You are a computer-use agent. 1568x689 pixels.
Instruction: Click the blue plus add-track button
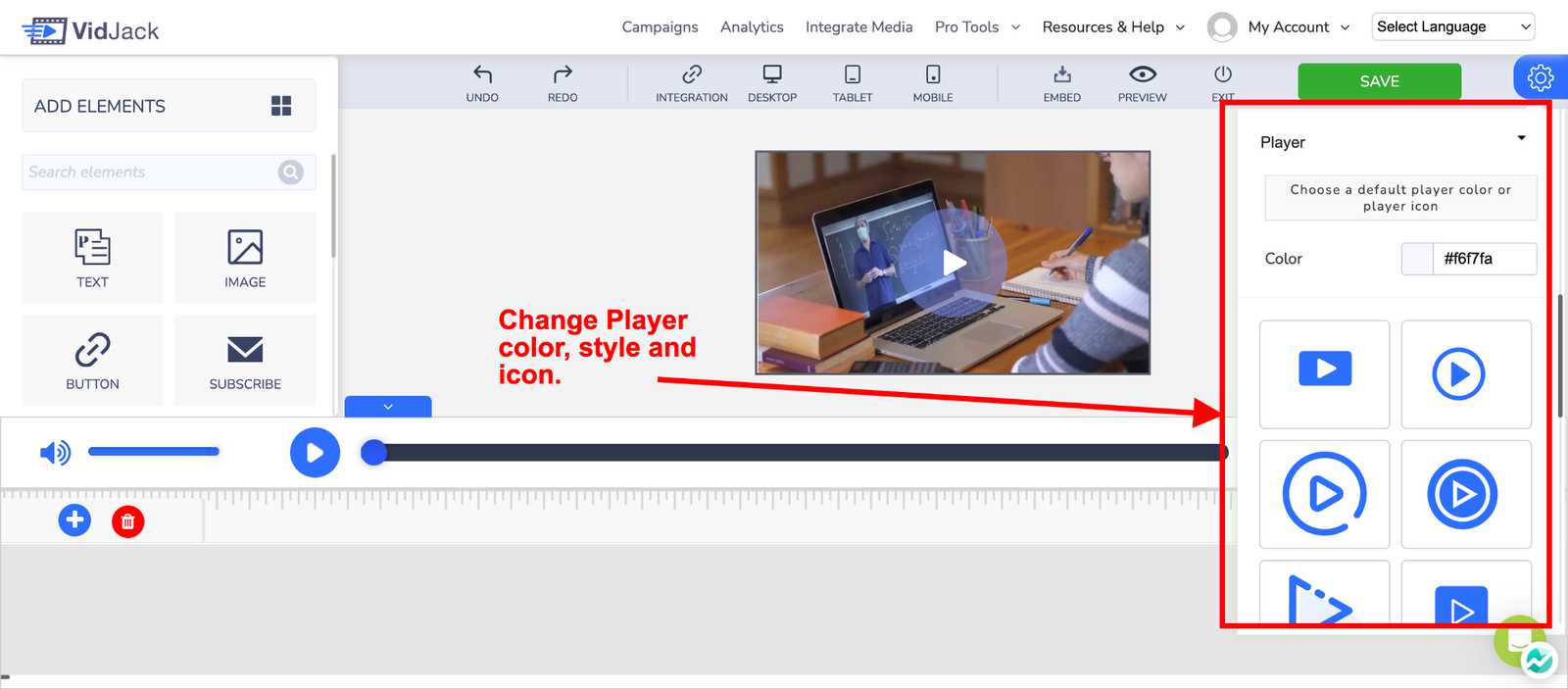coord(74,520)
